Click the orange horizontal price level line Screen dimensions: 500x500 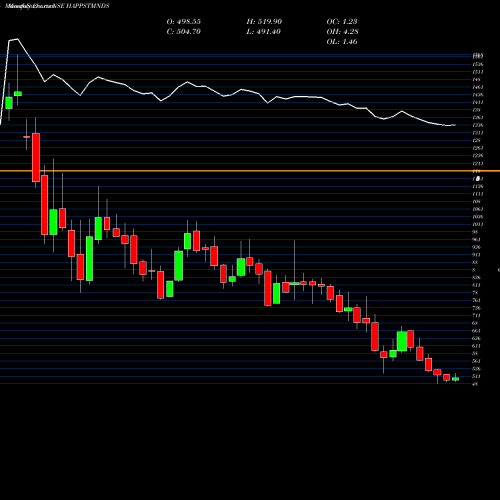(x=250, y=171)
